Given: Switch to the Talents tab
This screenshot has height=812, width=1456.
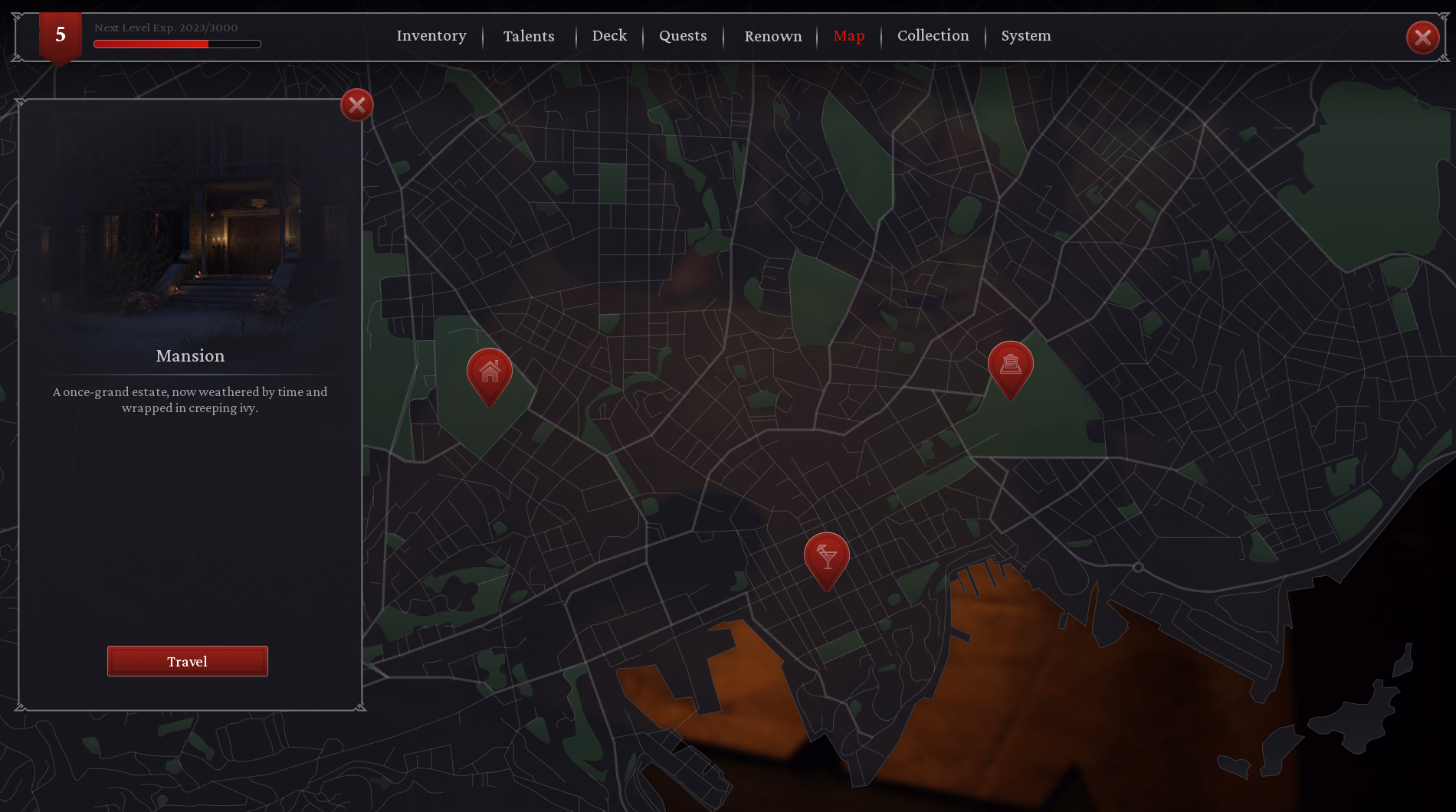Looking at the screenshot, I should pos(529,36).
